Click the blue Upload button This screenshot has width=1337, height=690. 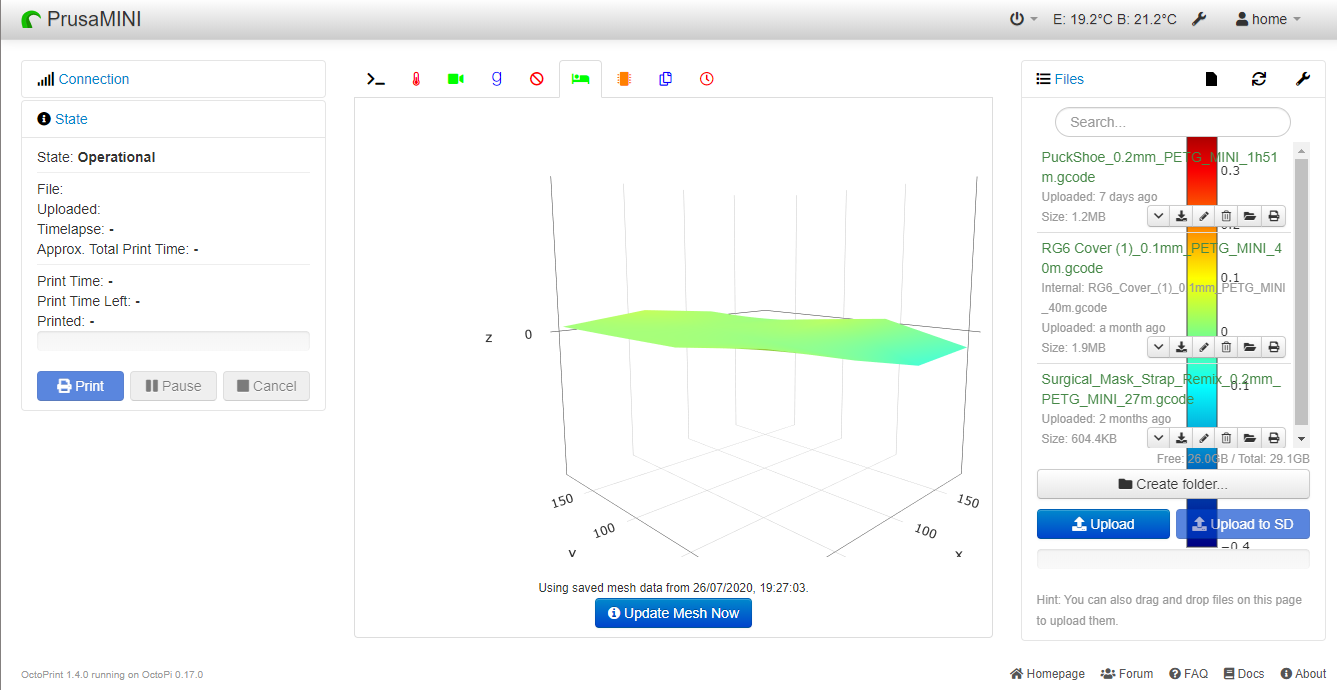pyautogui.click(x=1103, y=524)
